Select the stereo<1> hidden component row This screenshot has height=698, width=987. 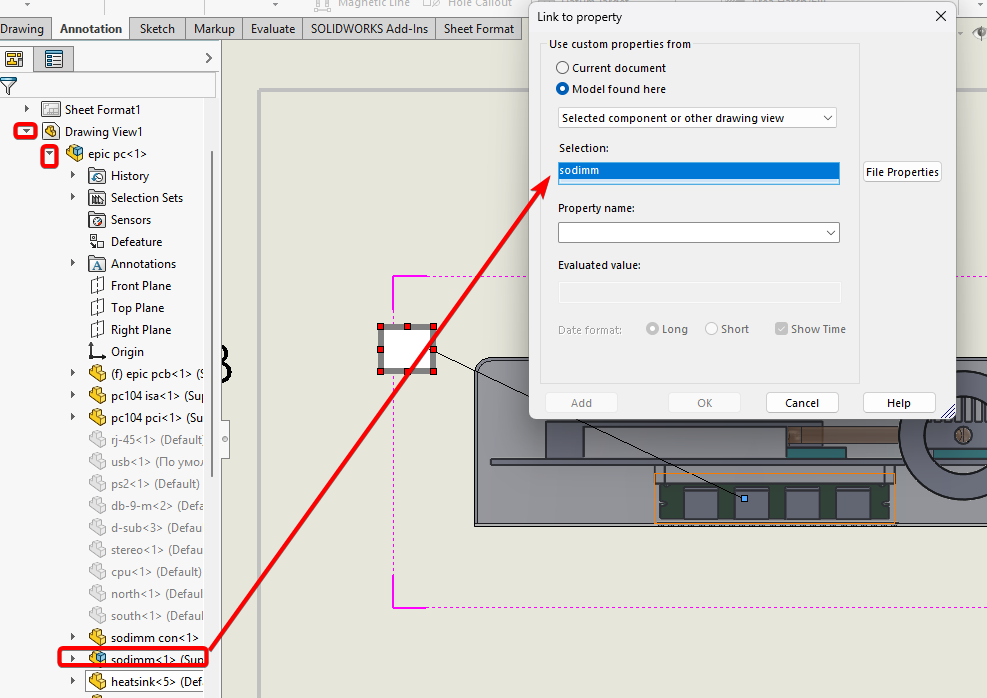145,549
